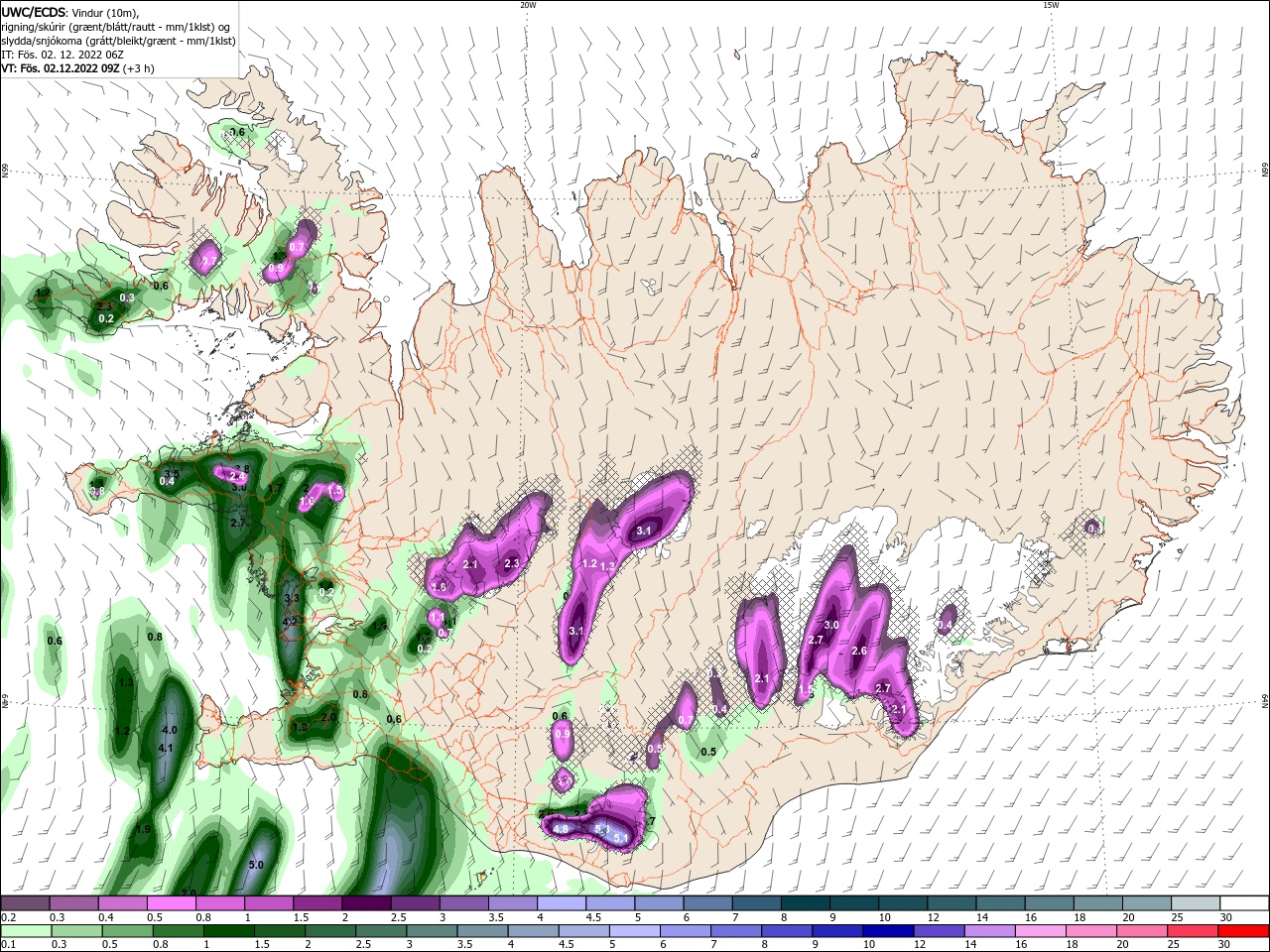Click the '1.8' snow value on the map
Screen dimensions: 1270x952
[440, 587]
